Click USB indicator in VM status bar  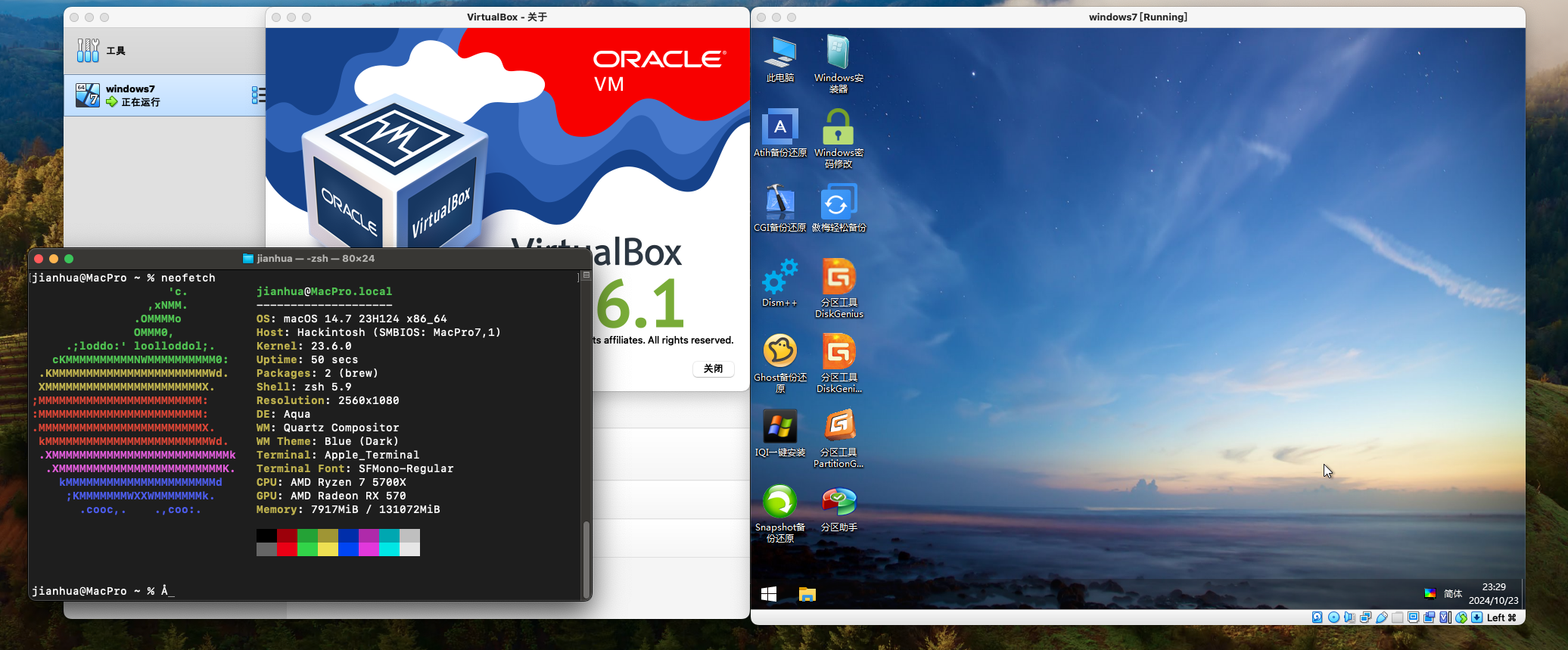click(x=1381, y=617)
